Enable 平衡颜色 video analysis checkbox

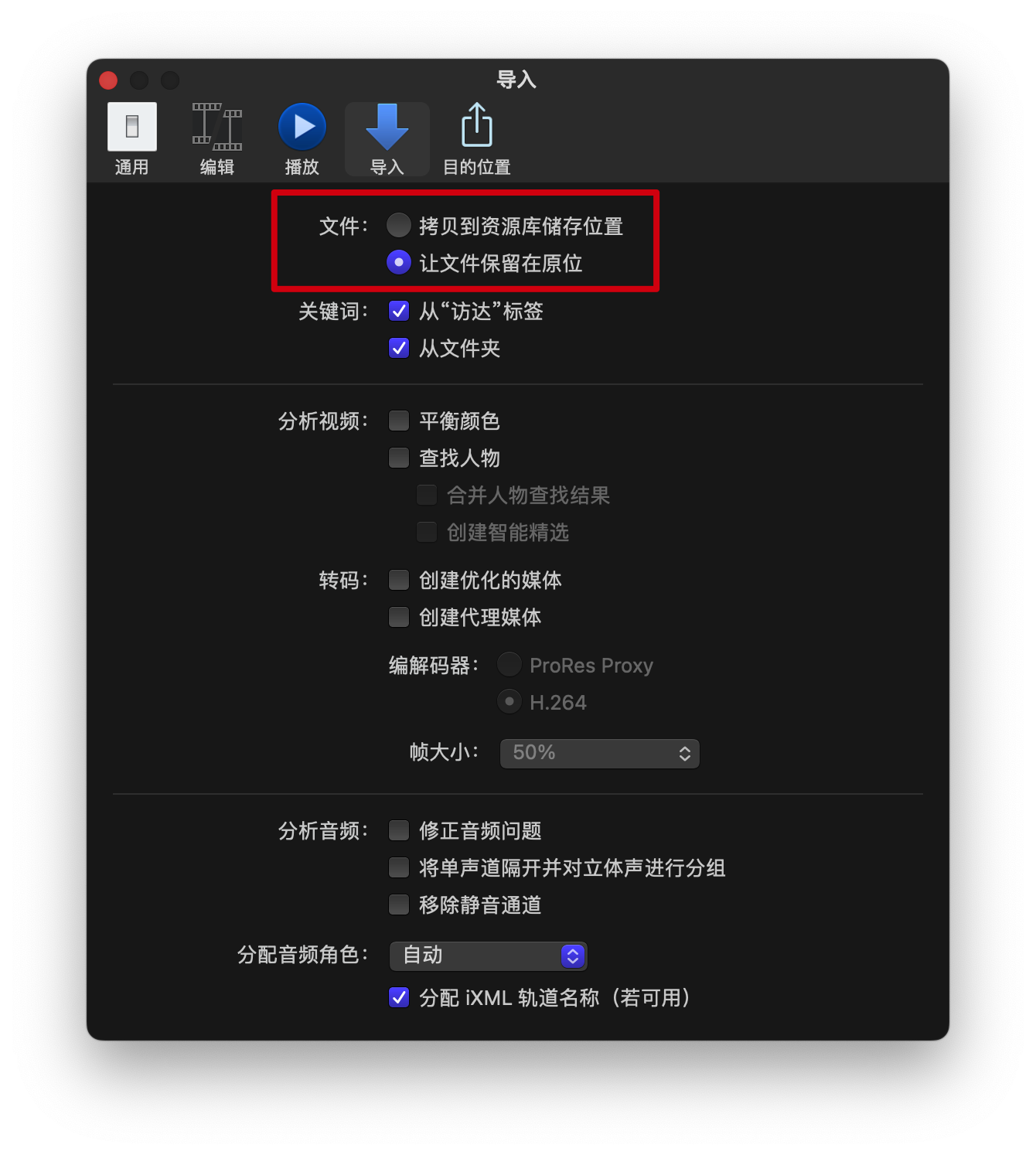click(x=399, y=421)
